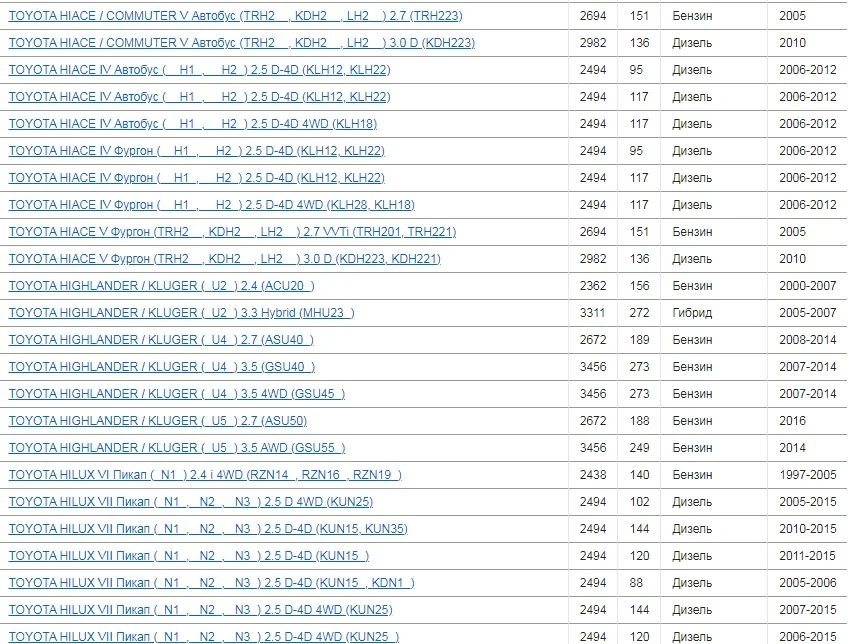
Task: Open HIGHLANDER / KLUGER 3.3 Hybrid (MHU23_) link
Action: [x=181, y=313]
